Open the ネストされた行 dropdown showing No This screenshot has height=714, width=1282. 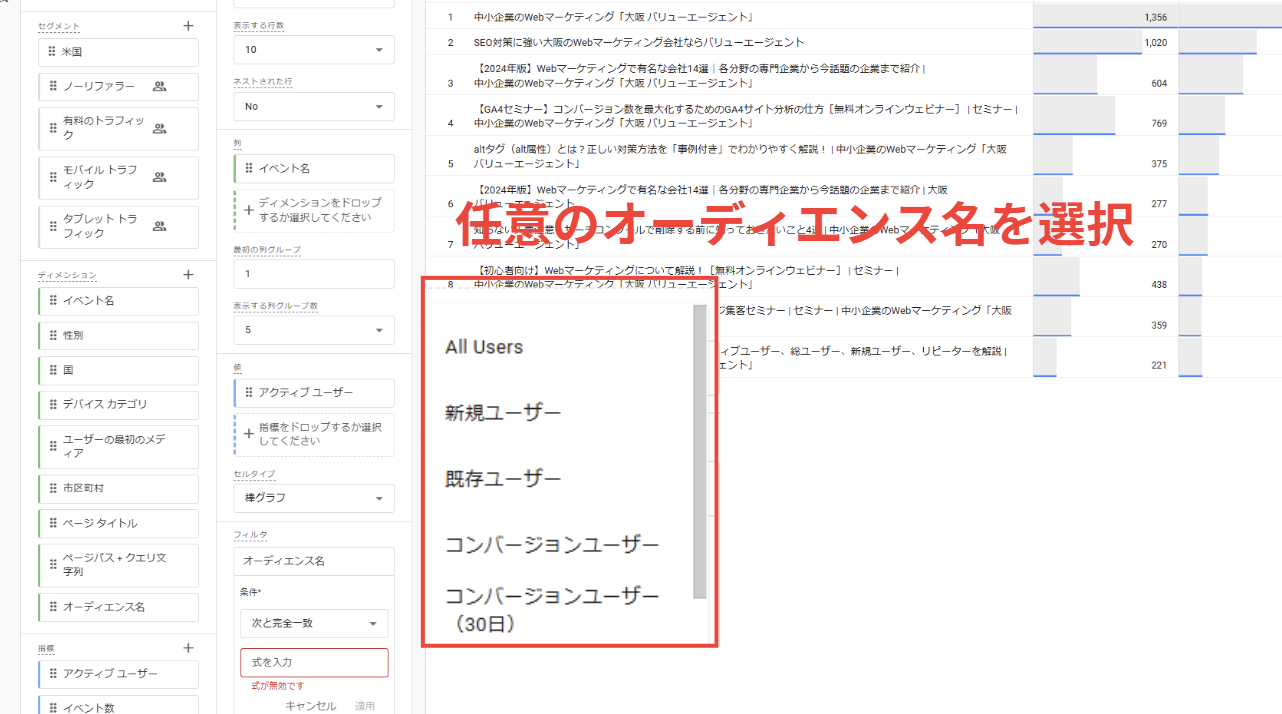[314, 106]
